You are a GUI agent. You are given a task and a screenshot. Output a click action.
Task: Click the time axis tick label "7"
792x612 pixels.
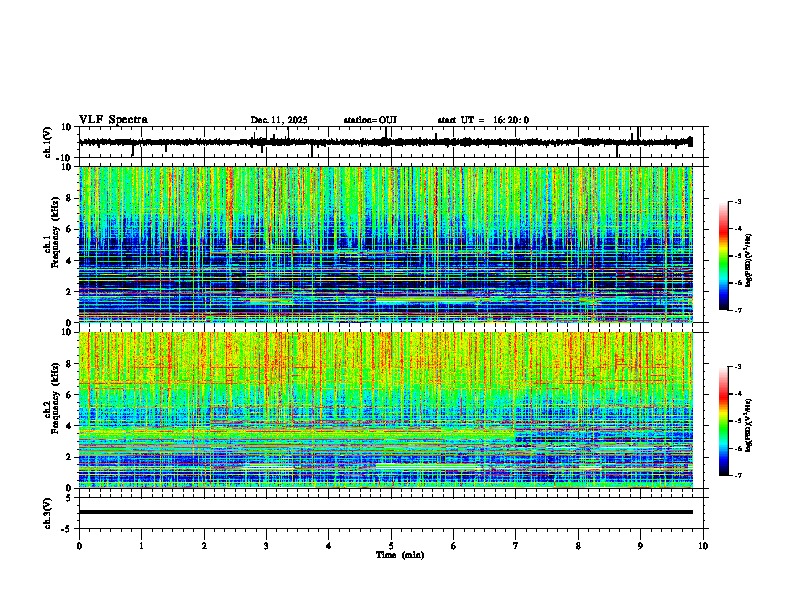click(516, 546)
